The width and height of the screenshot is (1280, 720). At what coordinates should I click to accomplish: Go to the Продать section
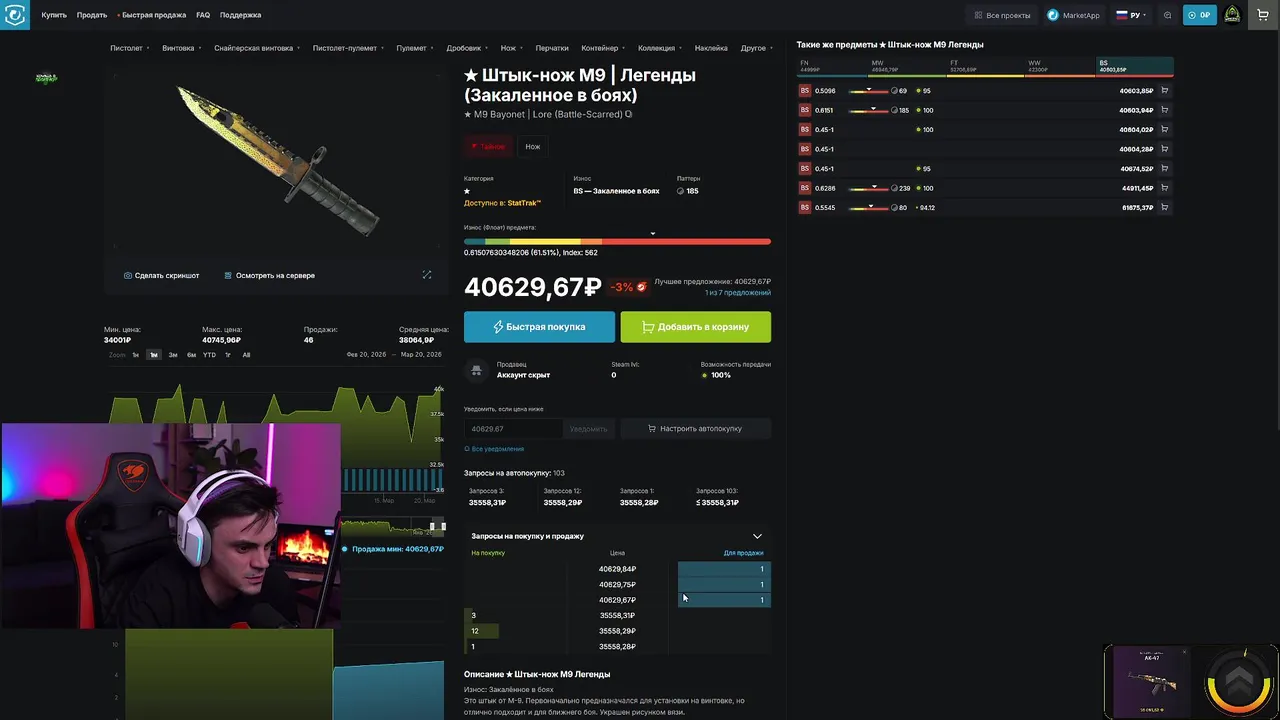(92, 15)
